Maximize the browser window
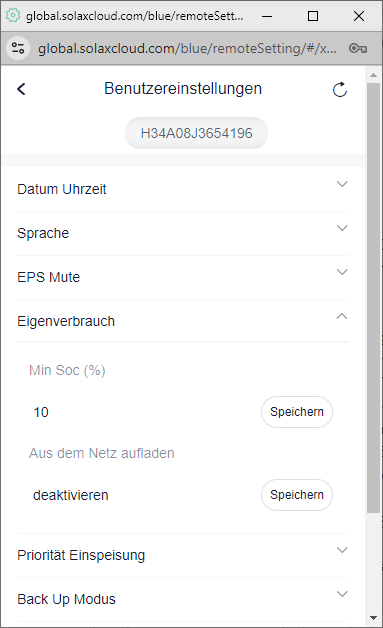 (x=313, y=16)
